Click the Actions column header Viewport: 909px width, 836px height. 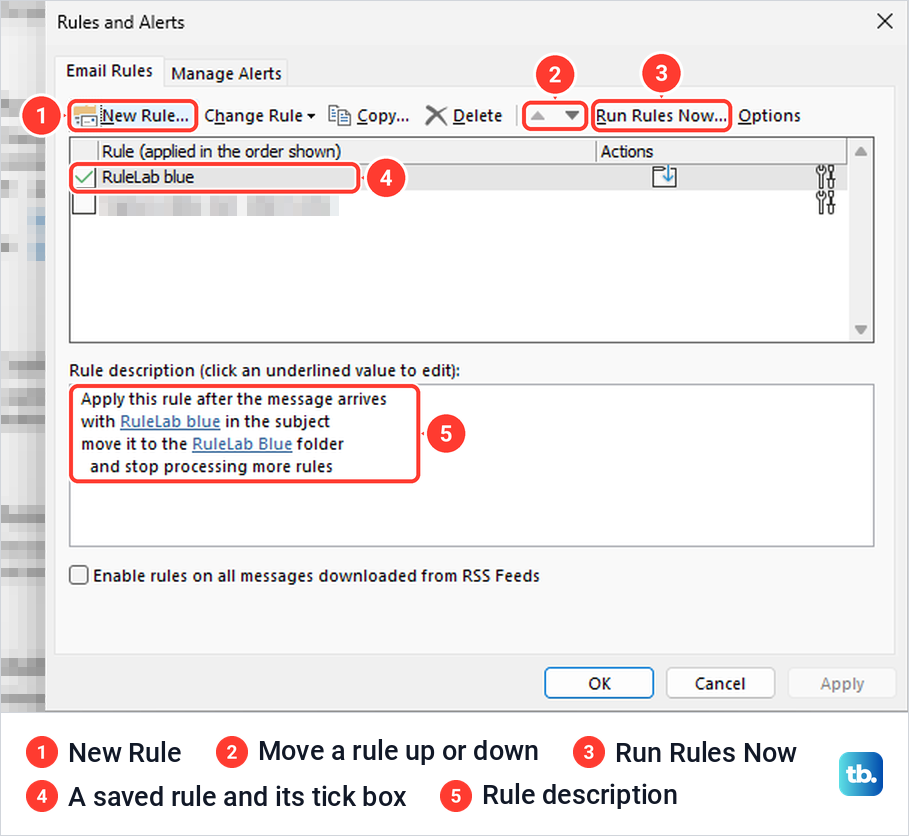click(721, 151)
